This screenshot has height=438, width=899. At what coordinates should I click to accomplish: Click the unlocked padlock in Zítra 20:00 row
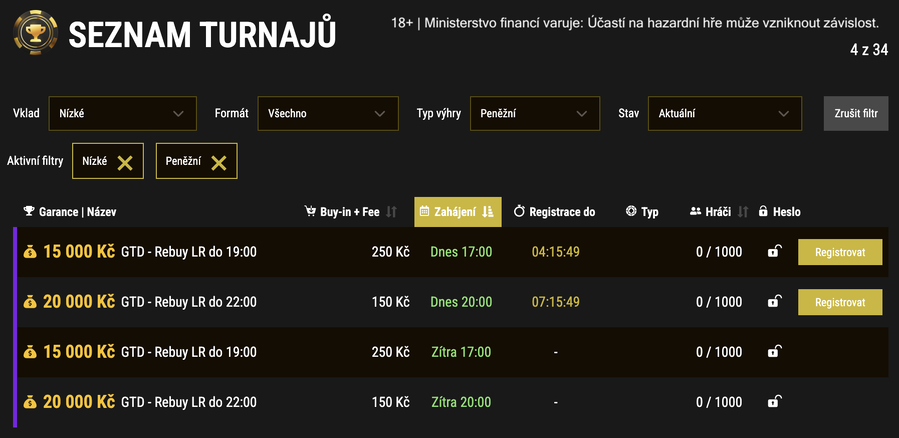click(775, 401)
